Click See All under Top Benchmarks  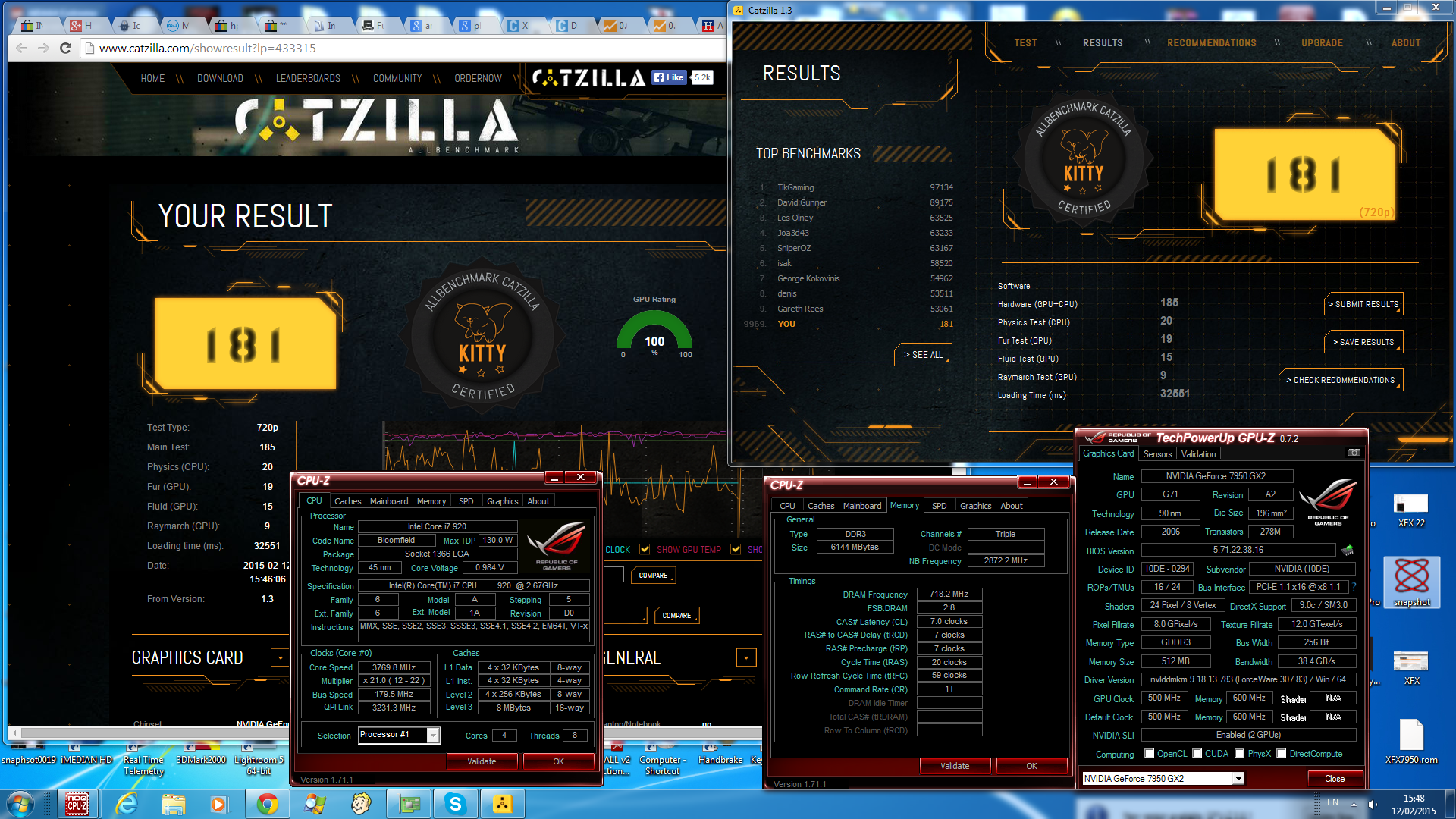[923, 355]
